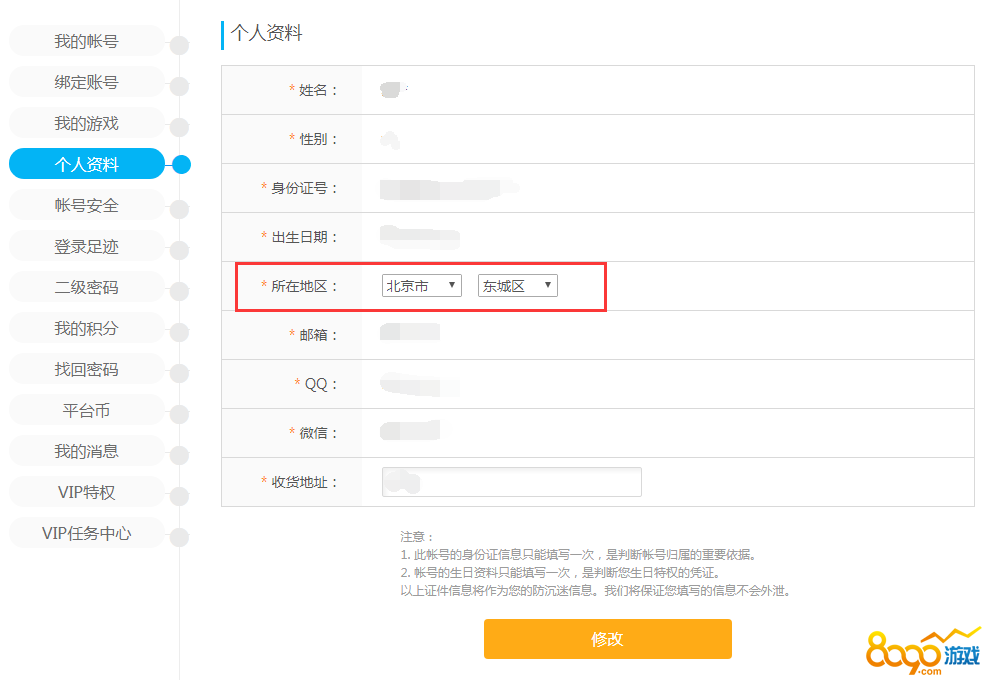This screenshot has height=680, width=992.
Task: Click the blue dot beside 个人资料
Action: point(181,164)
